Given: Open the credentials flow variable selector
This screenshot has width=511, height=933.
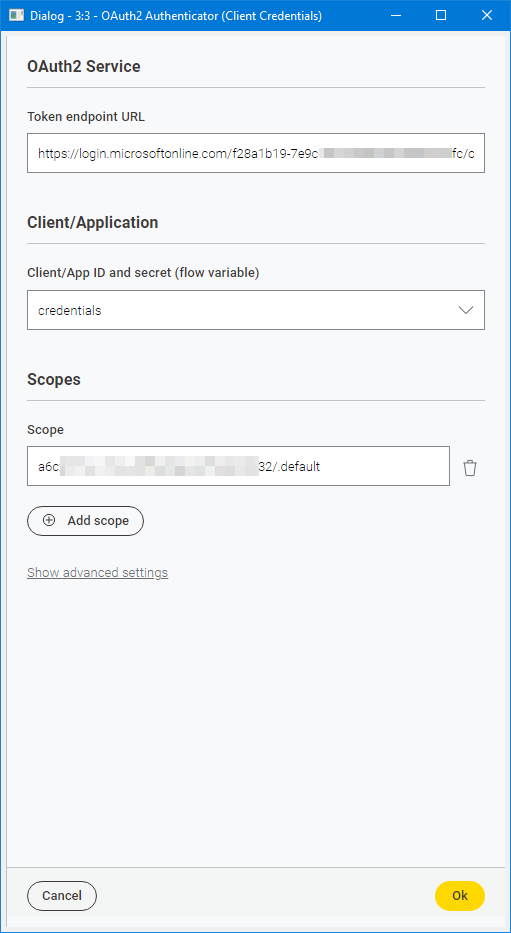Looking at the screenshot, I should point(256,310).
